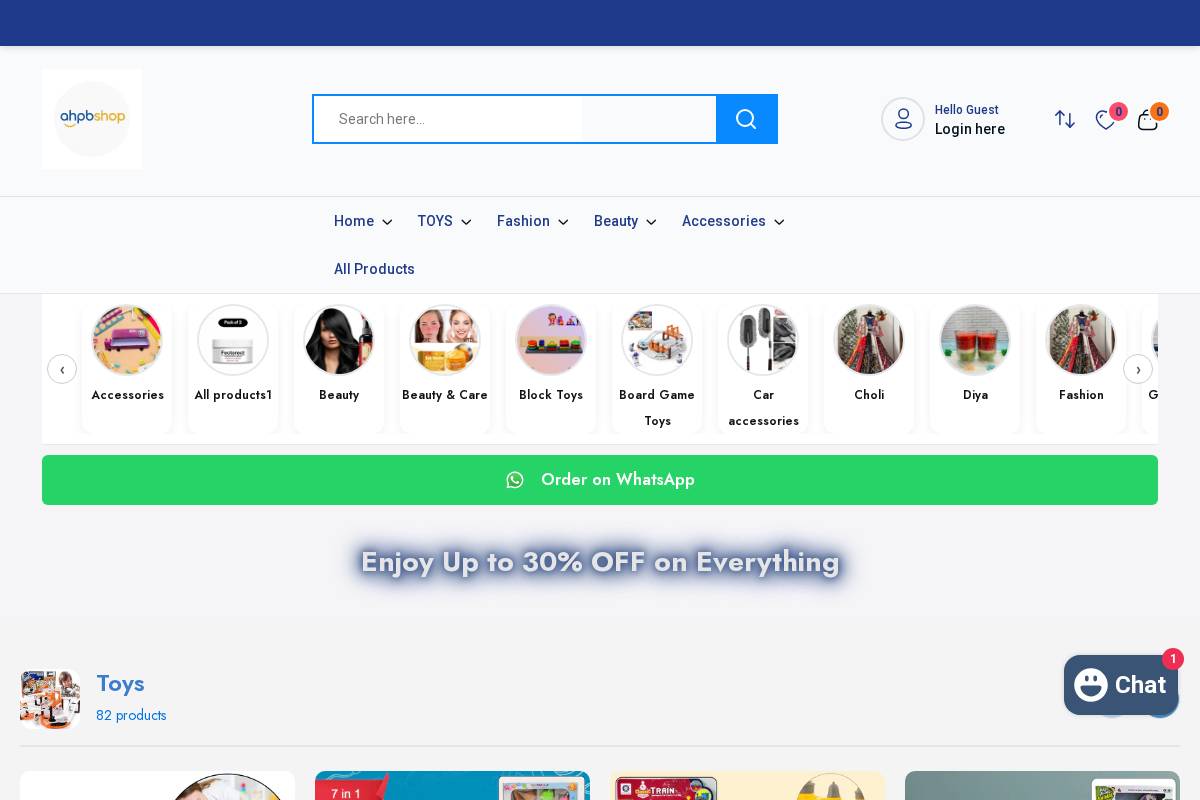Click the ahpbshop logo
This screenshot has width=1200, height=800.
point(92,119)
